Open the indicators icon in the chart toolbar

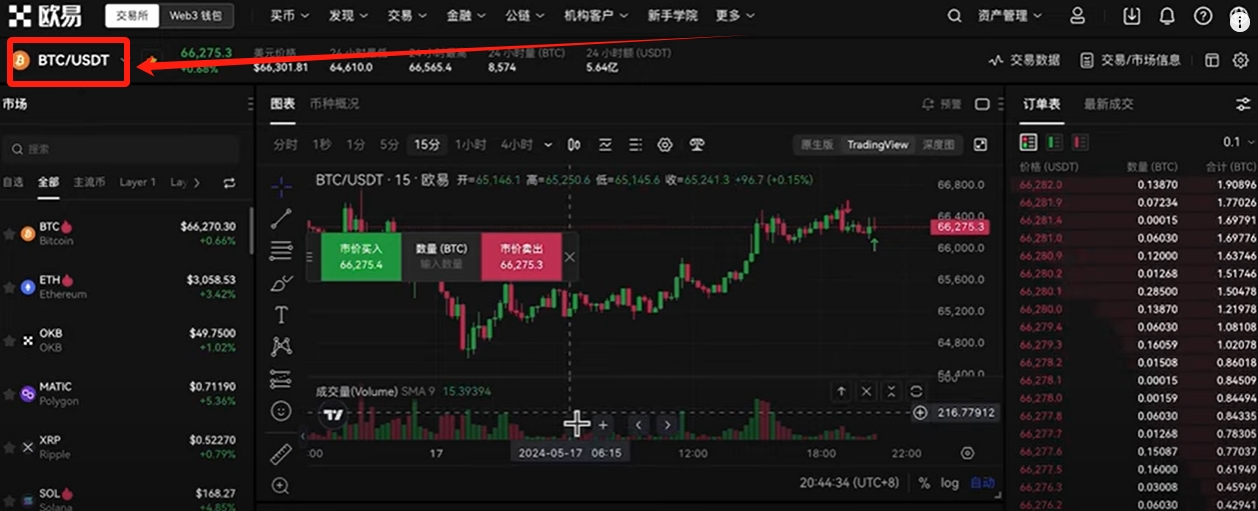click(x=607, y=144)
